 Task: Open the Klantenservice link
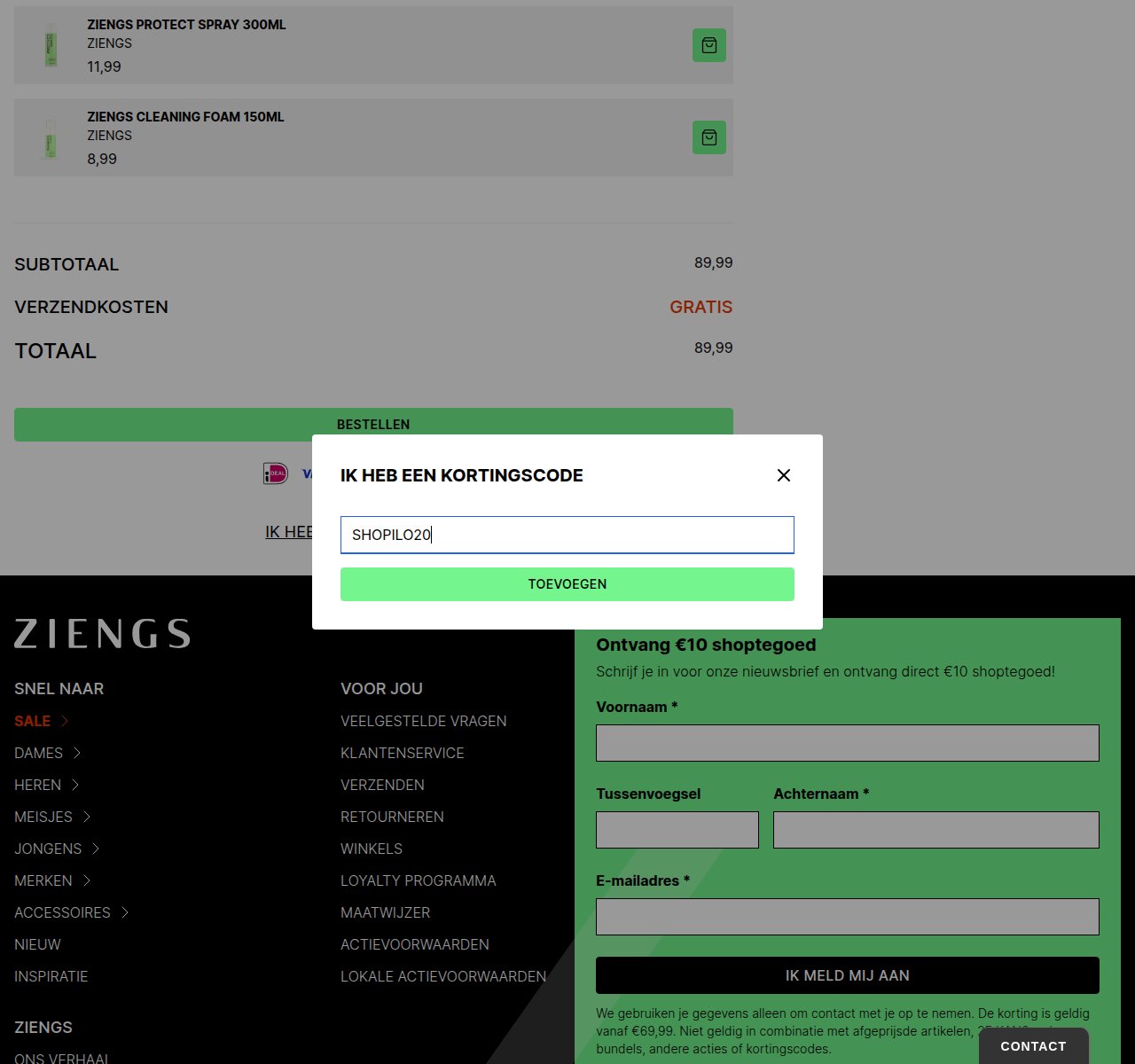tap(403, 753)
